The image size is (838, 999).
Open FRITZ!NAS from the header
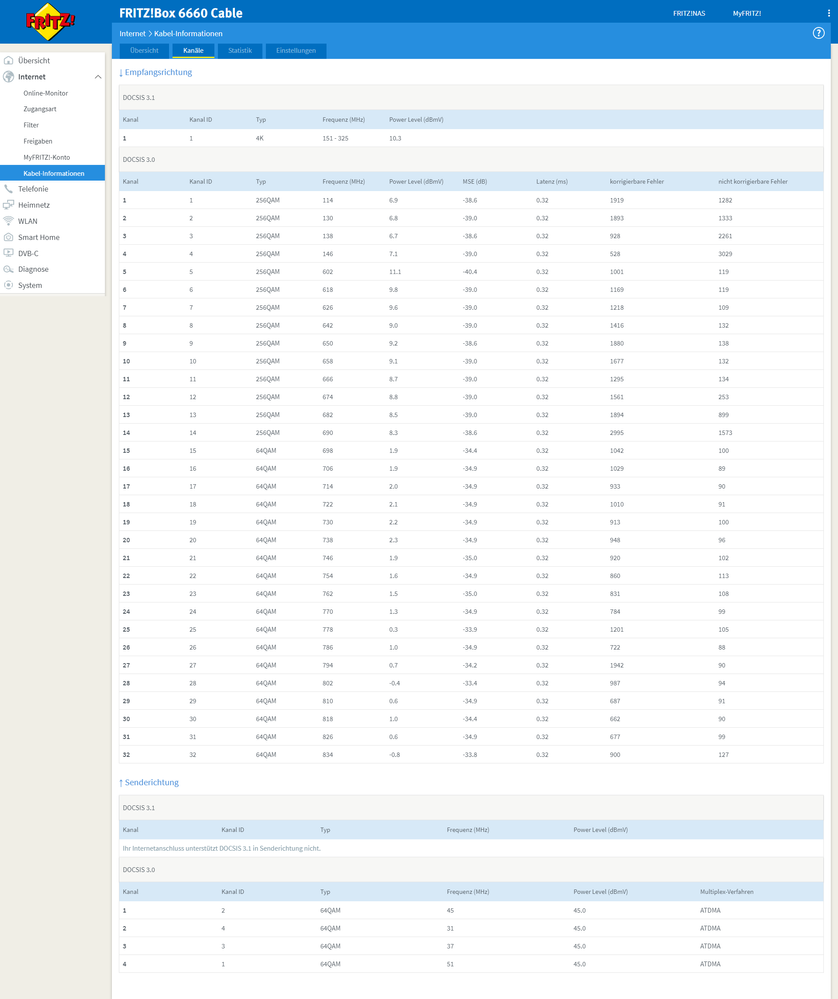pos(689,12)
